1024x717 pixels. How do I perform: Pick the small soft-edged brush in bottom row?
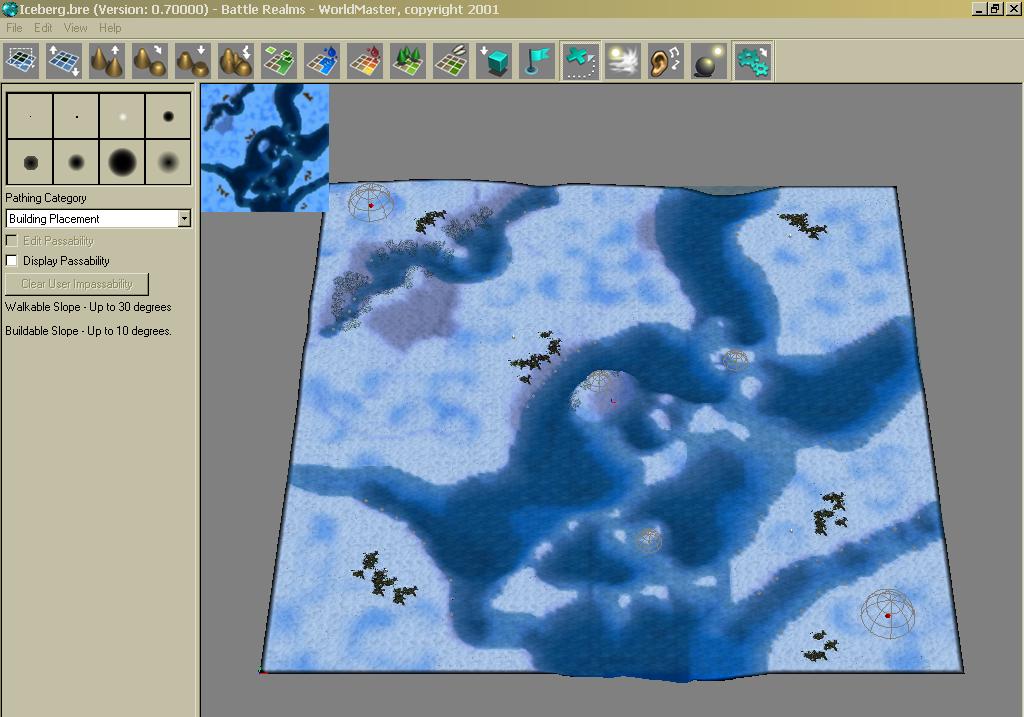pos(76,162)
